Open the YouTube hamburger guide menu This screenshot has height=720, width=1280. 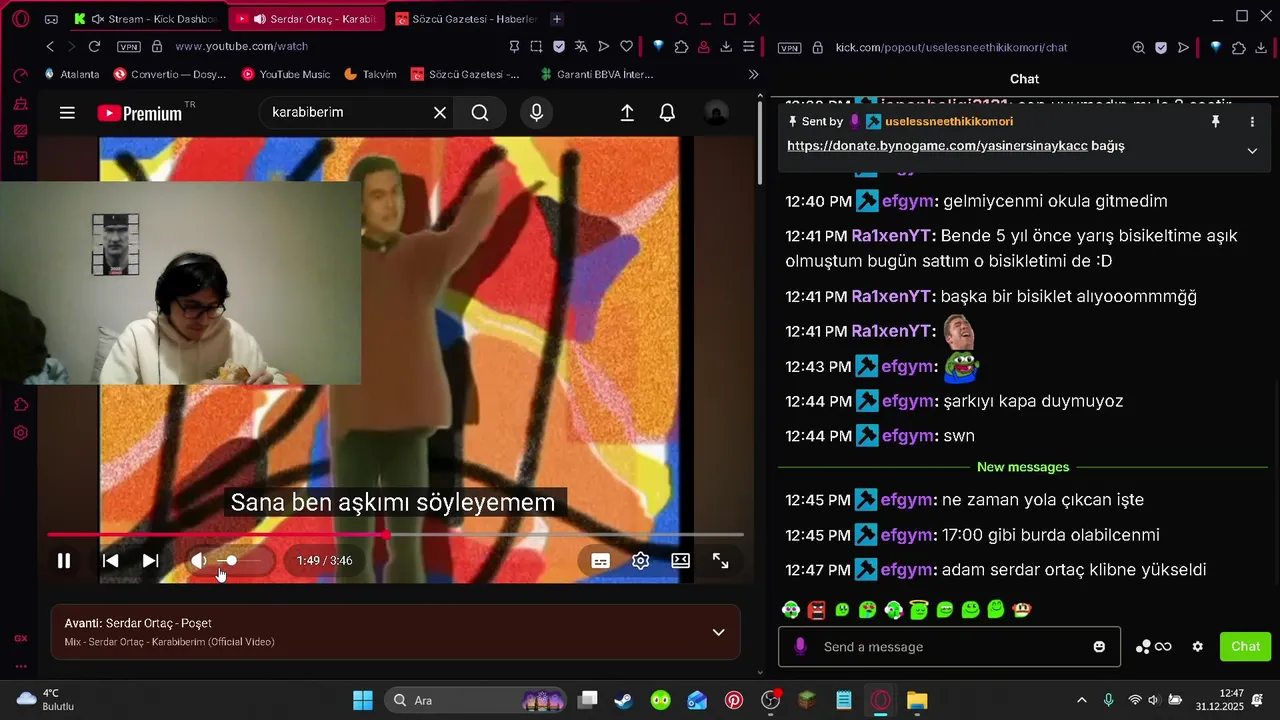pyautogui.click(x=67, y=113)
